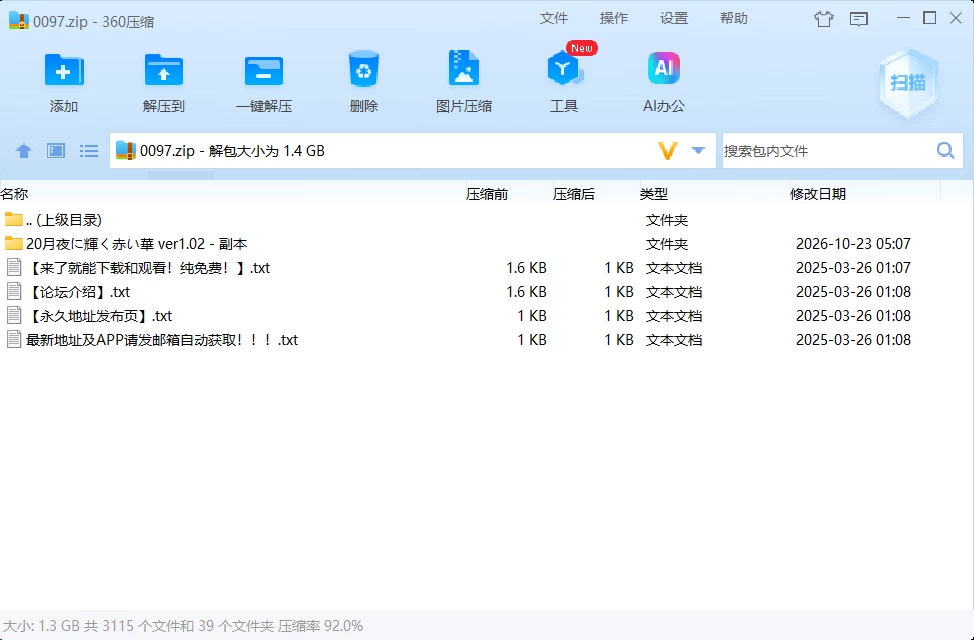This screenshot has height=640, width=974.
Task: Click 1.6 KB size of 【论坛介绍】.txt
Action: click(x=526, y=292)
